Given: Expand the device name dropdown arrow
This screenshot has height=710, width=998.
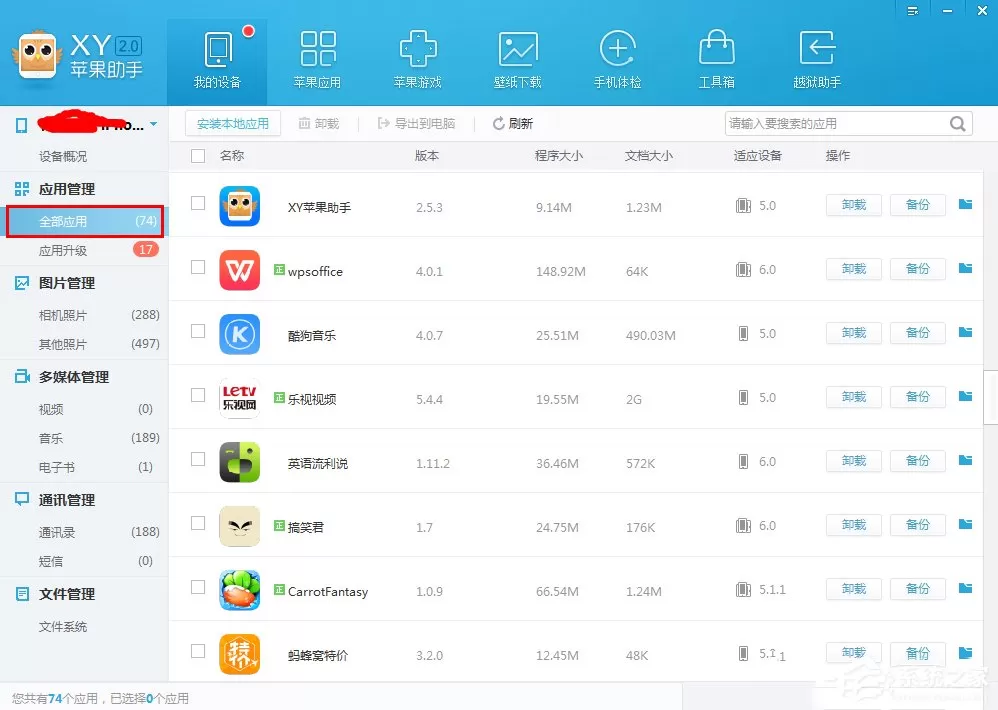Looking at the screenshot, I should coord(153,124).
